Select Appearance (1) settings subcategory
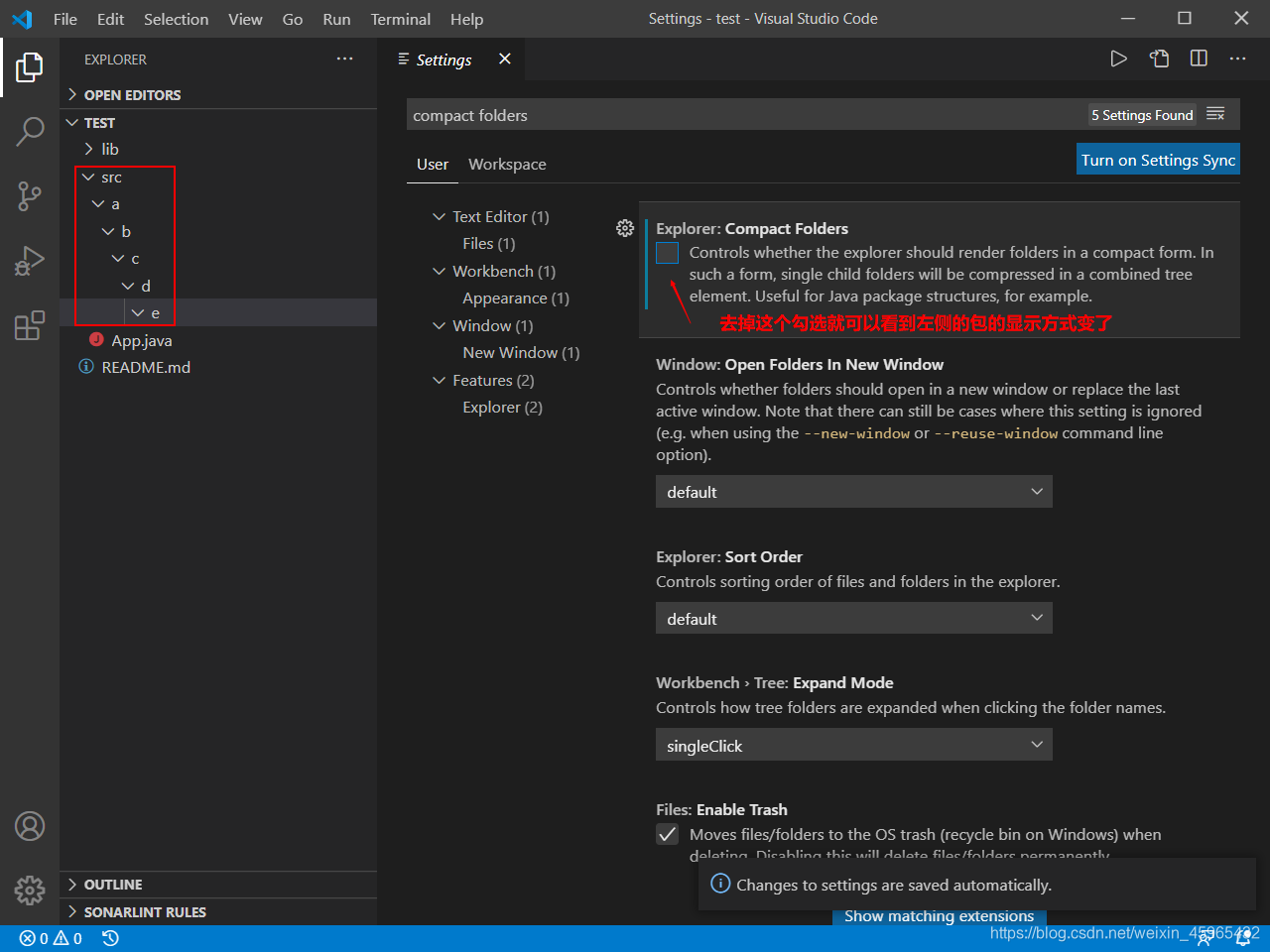The height and width of the screenshot is (952, 1270). click(x=516, y=297)
